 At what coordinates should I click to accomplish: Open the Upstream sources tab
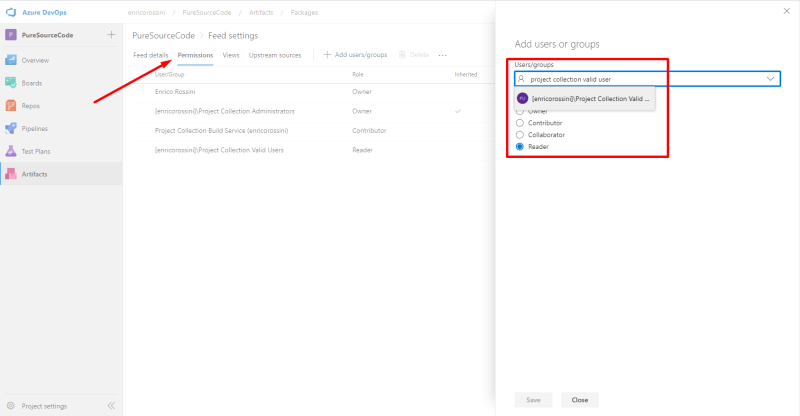click(275, 55)
